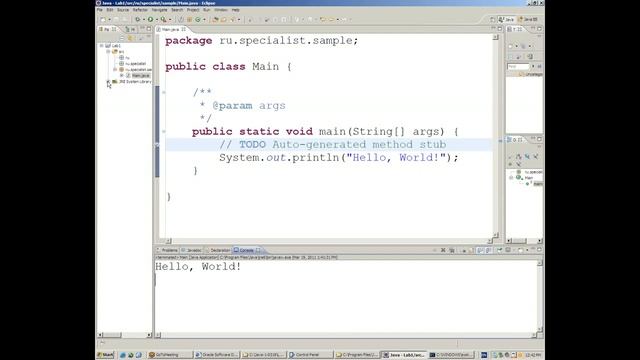
Task: Select the Hierarchy view tab
Action: pyautogui.click(x=131, y=29)
